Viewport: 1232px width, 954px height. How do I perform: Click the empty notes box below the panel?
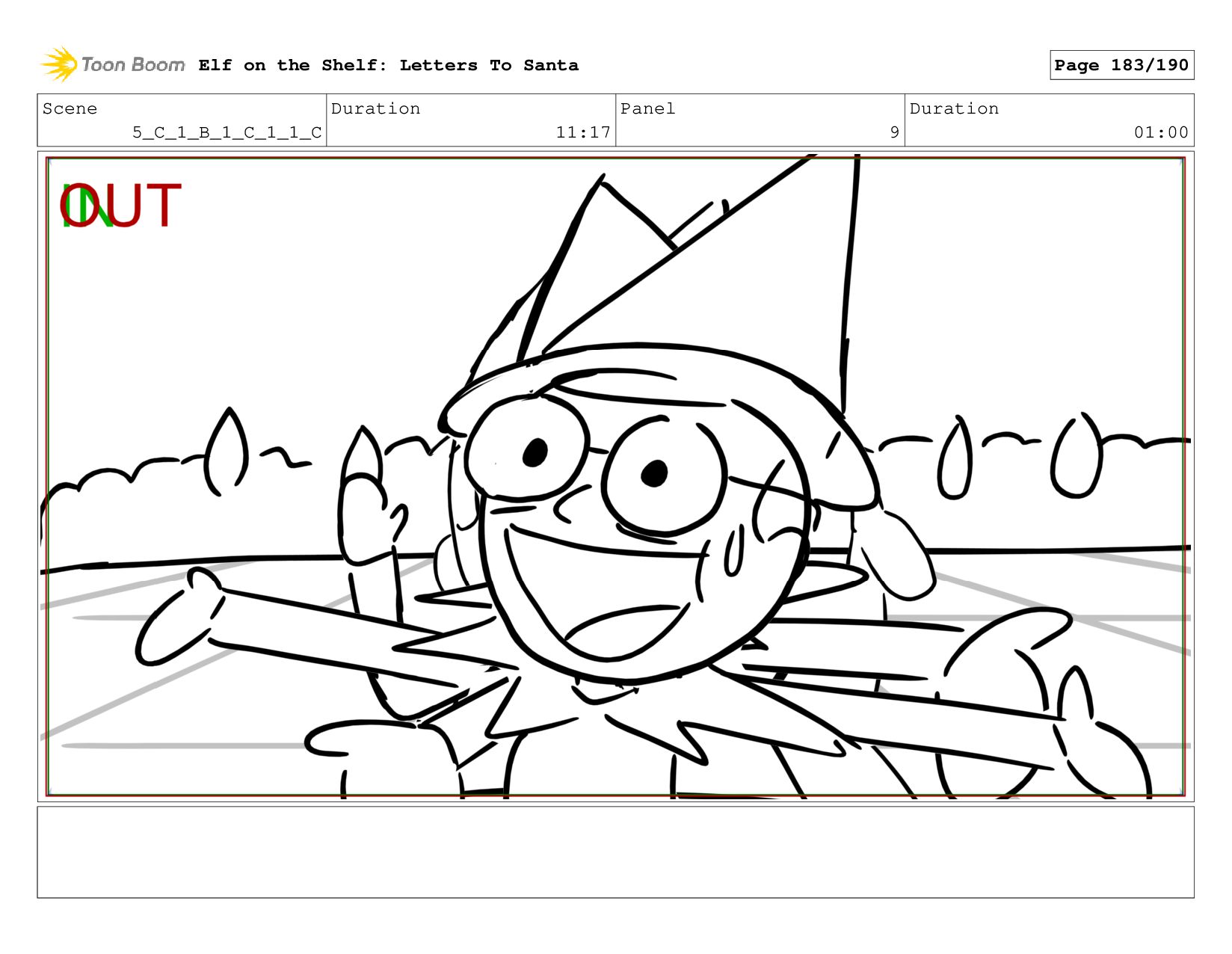pyautogui.click(x=615, y=852)
